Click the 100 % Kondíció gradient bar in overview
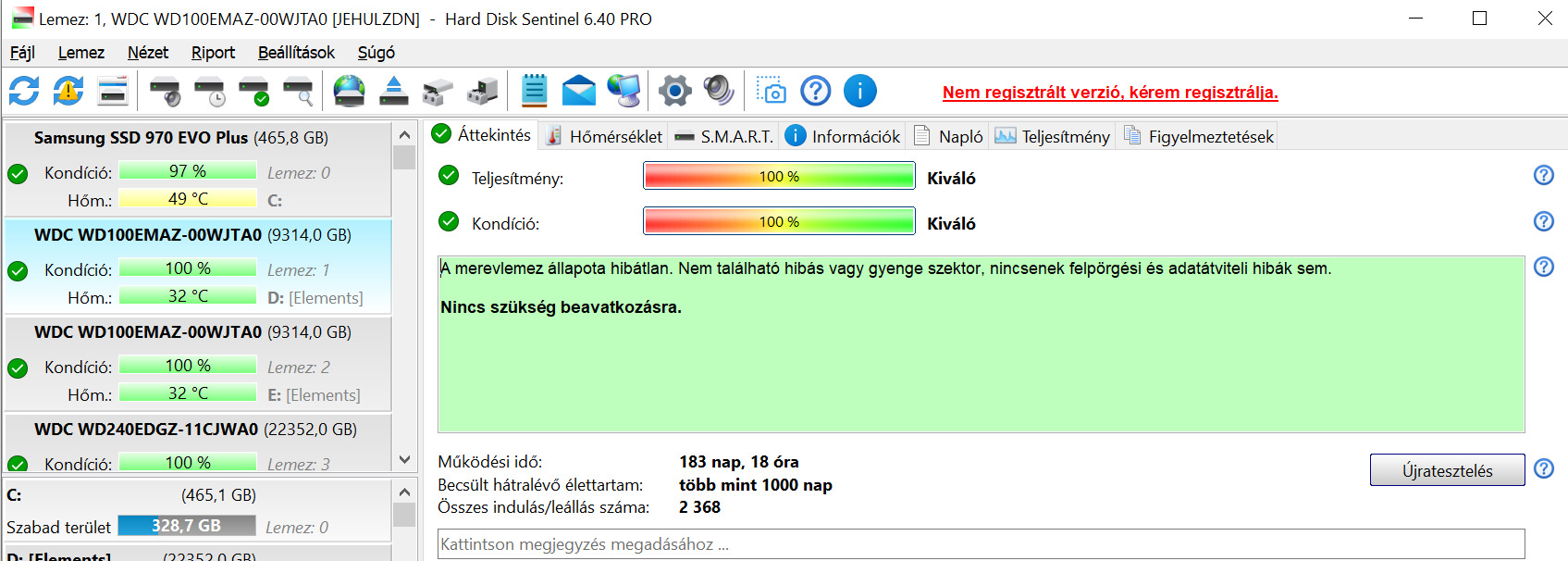This screenshot has width=1568, height=561. (x=779, y=221)
